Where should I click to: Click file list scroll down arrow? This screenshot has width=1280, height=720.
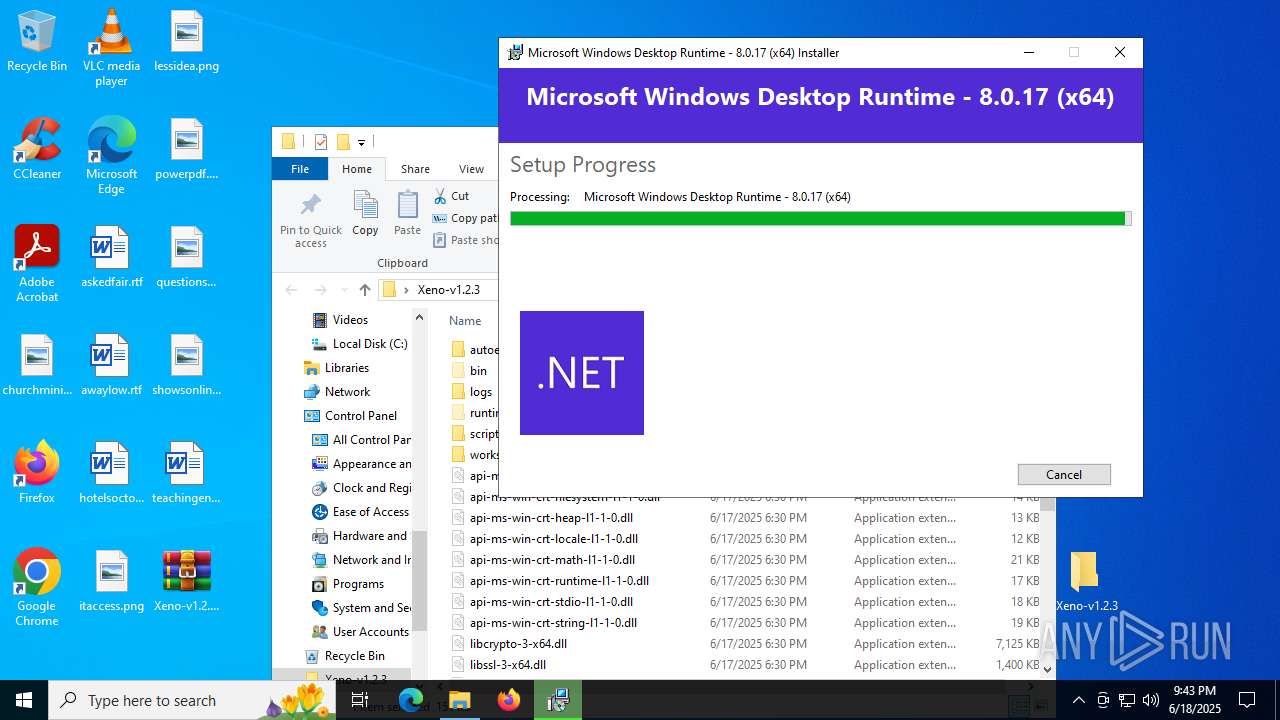tap(1048, 669)
